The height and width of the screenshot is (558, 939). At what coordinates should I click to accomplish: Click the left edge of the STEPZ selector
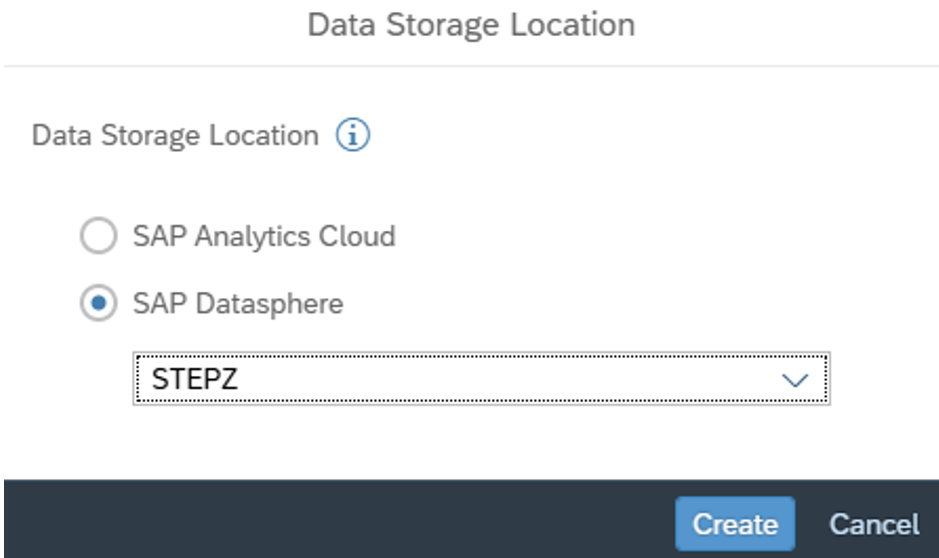click(x=140, y=380)
